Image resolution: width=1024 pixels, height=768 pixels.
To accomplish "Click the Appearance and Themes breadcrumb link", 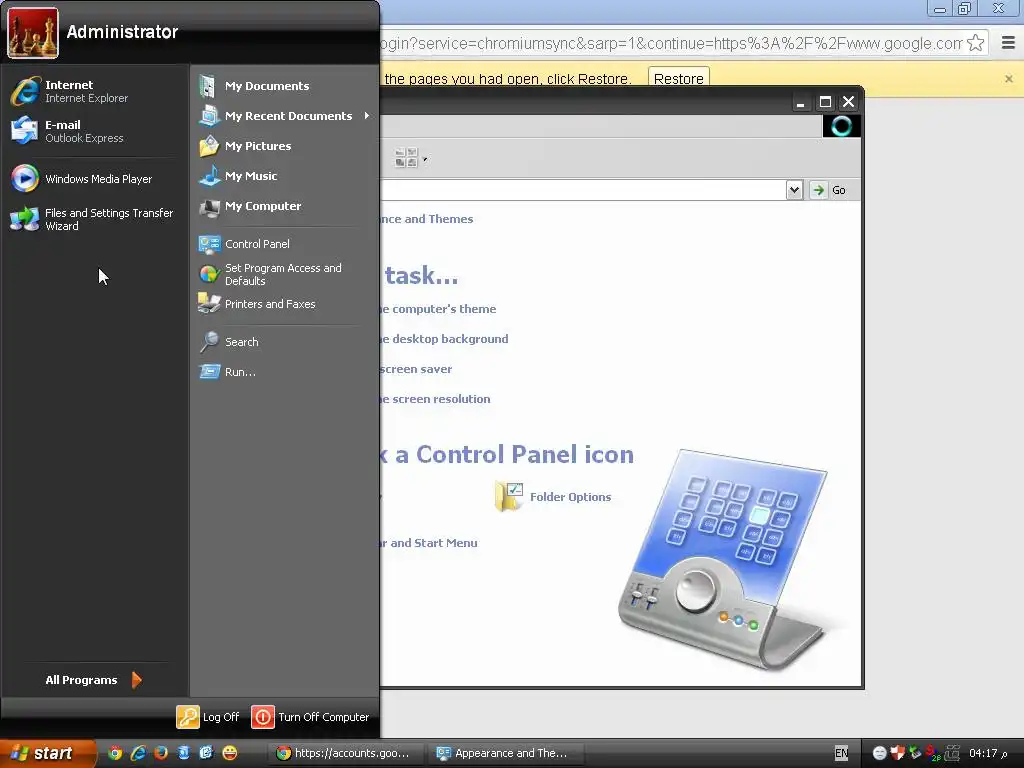I will coord(426,219).
